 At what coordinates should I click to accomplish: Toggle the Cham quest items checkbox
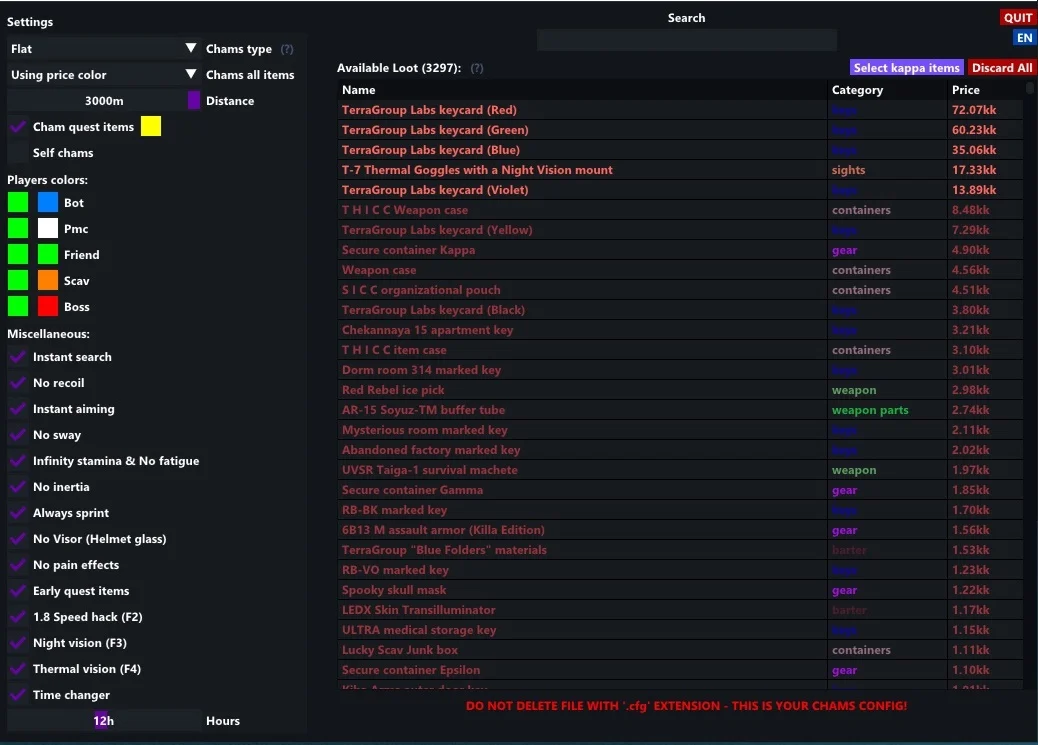pos(18,127)
